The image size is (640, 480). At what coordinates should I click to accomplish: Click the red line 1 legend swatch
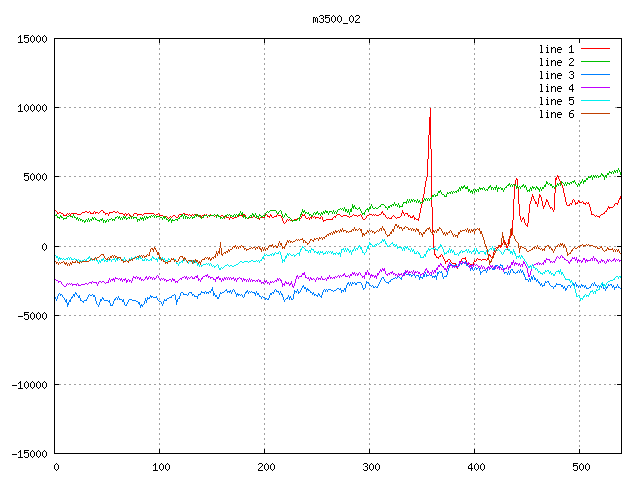(x=595, y=49)
